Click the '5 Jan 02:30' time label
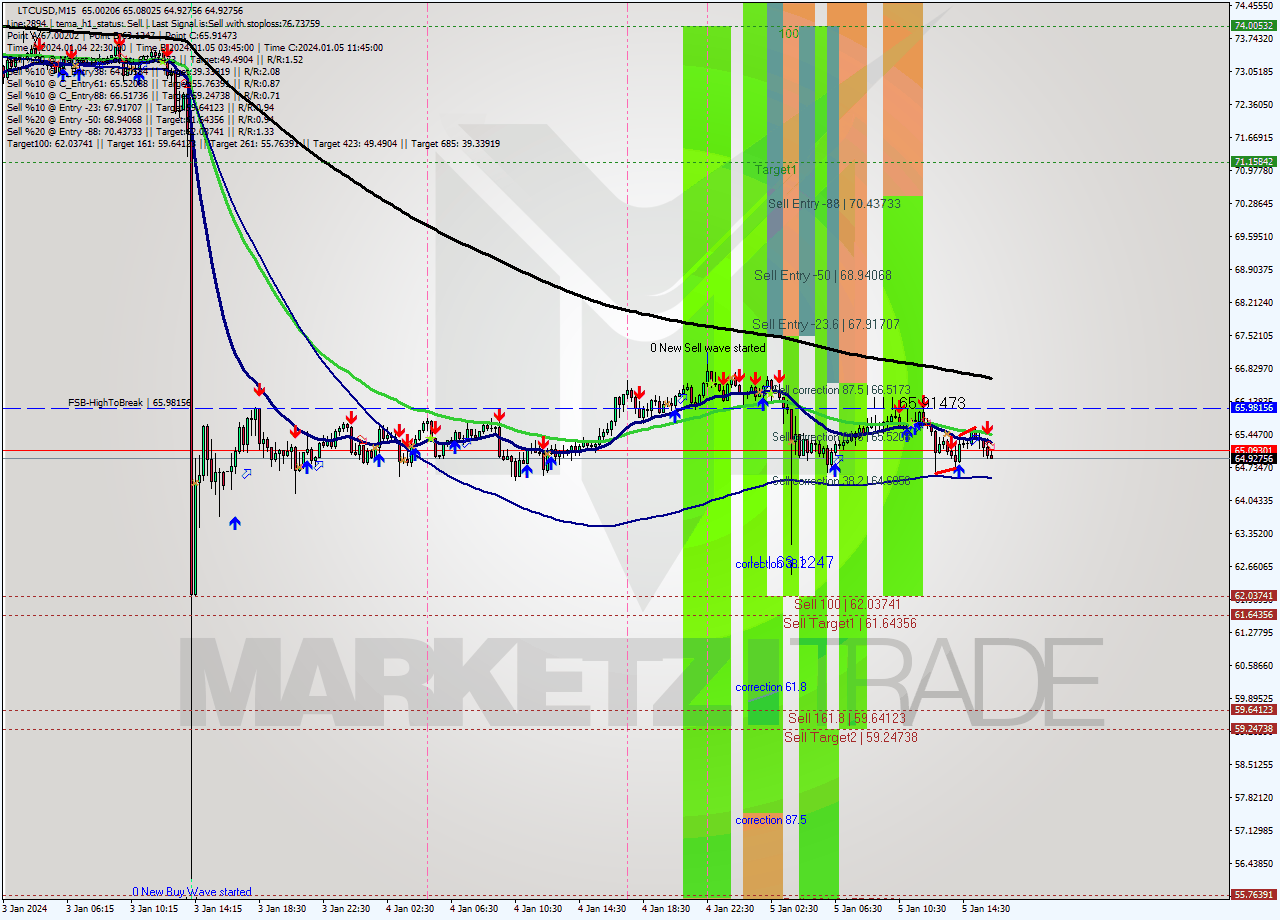1280x920 pixels. point(794,909)
